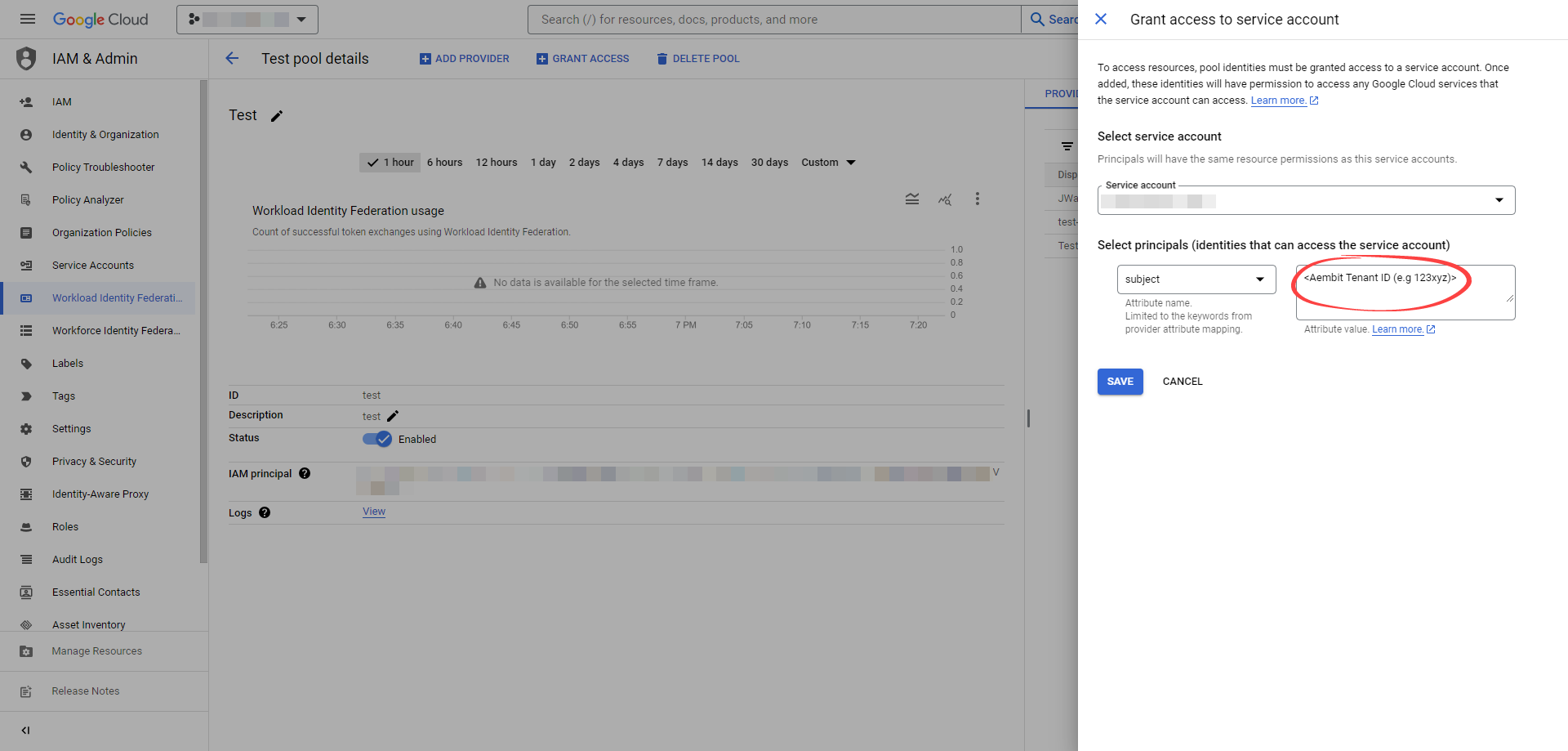Click CANCEL button
The image size is (1568, 751).
click(x=1183, y=382)
